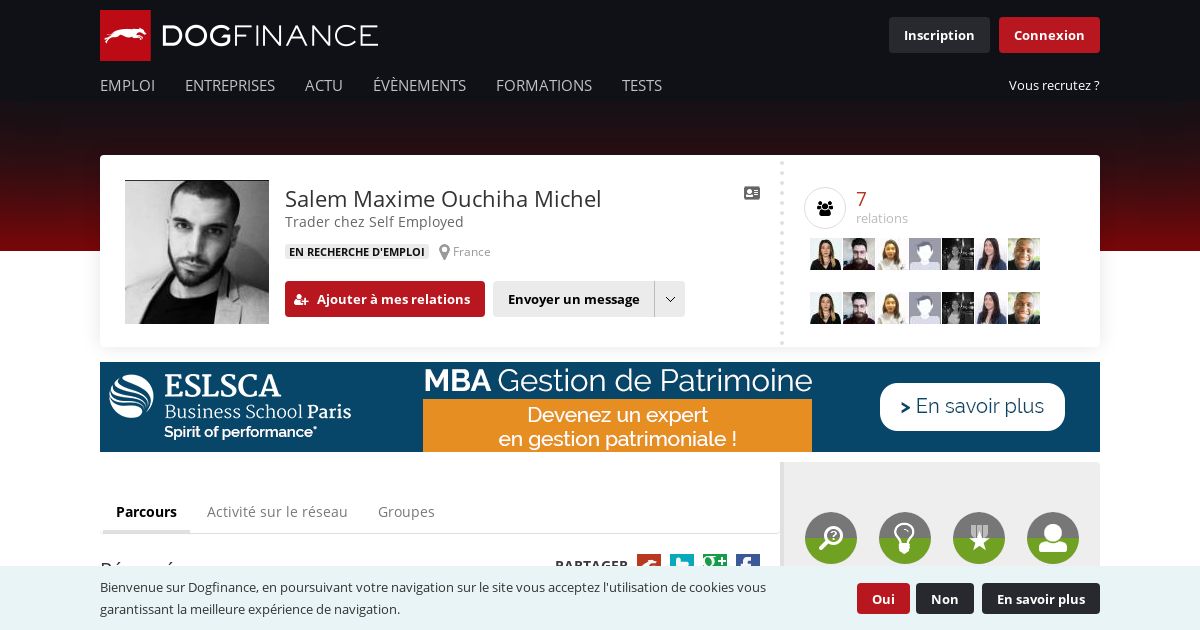Click the Inscription button
The image size is (1200, 630).
click(x=939, y=35)
